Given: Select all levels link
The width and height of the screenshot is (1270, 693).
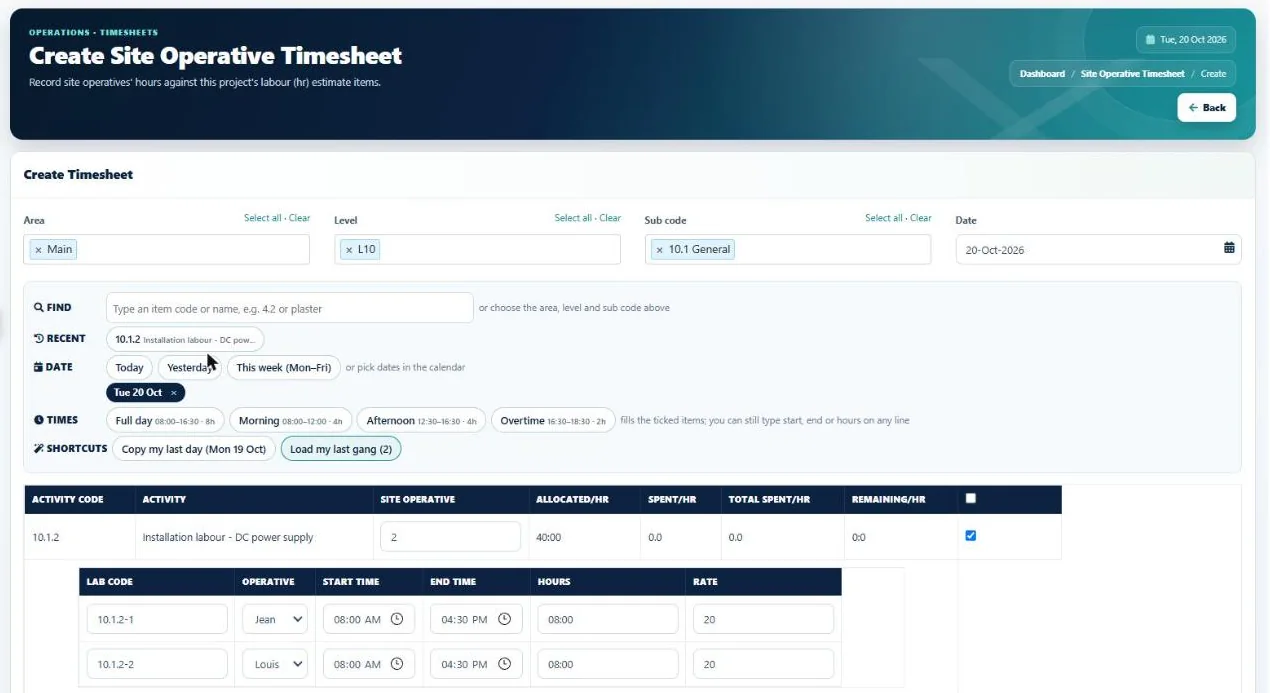Looking at the screenshot, I should point(574,218).
